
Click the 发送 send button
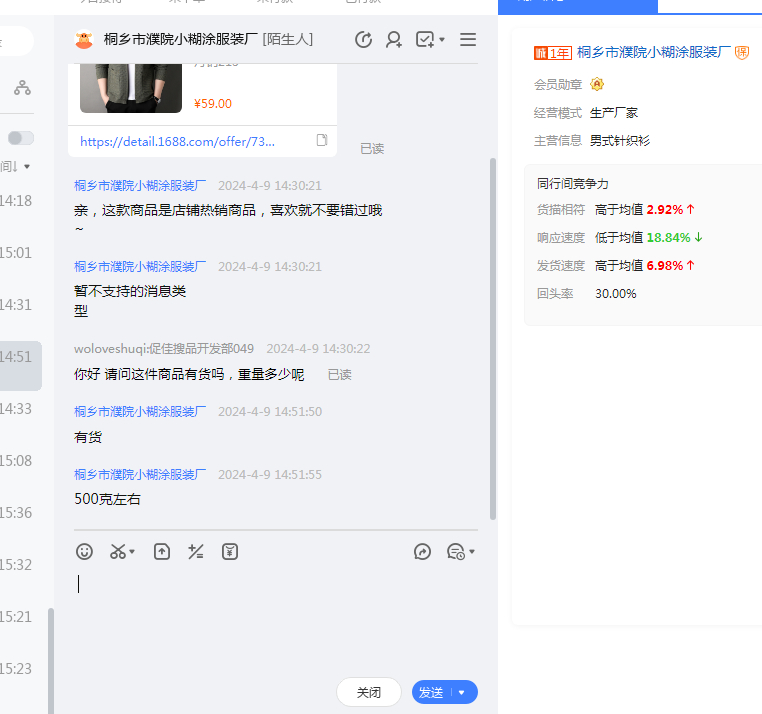pyautogui.click(x=432, y=692)
